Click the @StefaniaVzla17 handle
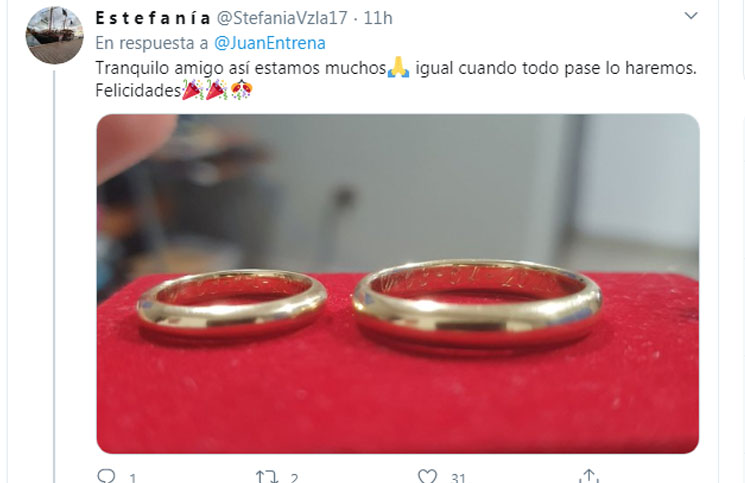The image size is (745, 483). [282, 18]
